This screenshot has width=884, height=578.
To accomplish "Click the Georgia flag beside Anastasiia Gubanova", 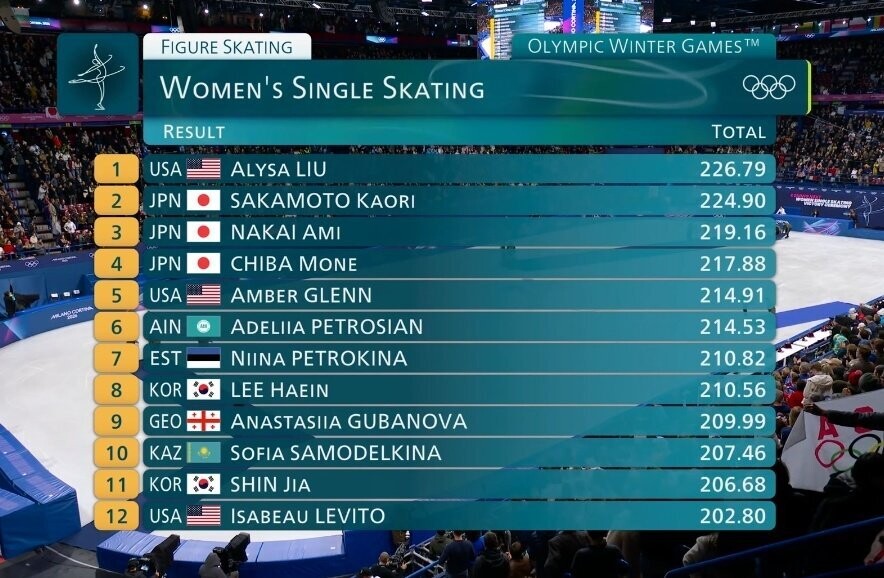I will point(204,421).
